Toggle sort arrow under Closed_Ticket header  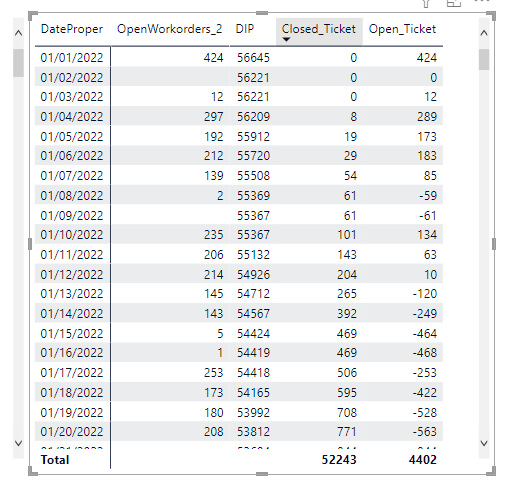click(286, 39)
